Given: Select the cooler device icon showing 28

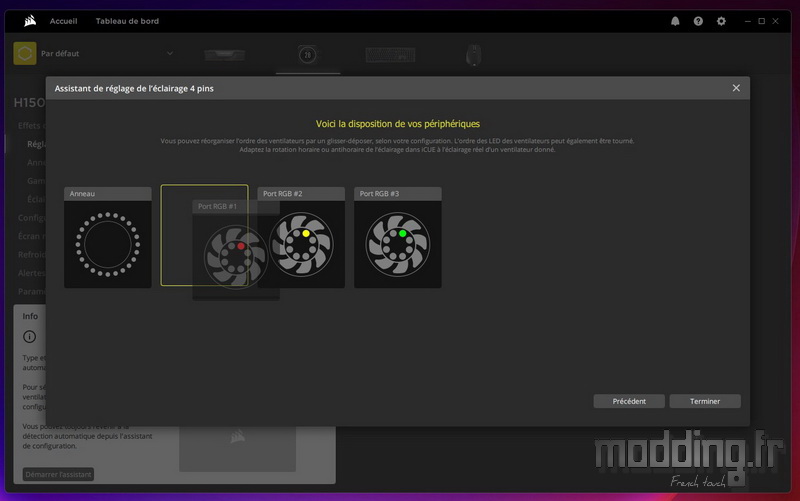Looking at the screenshot, I should pos(307,55).
